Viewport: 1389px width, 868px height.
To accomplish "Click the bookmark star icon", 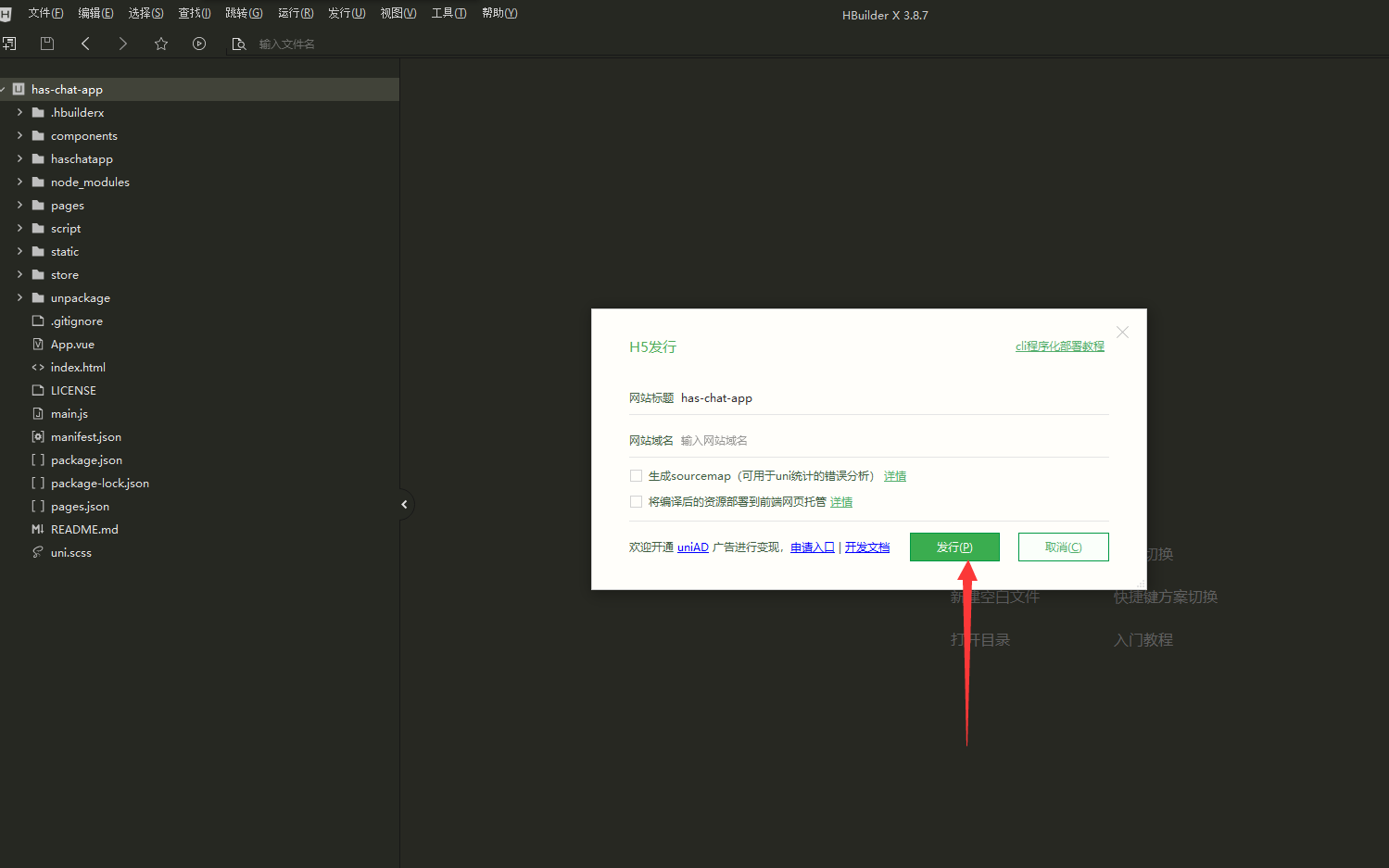I will (161, 44).
